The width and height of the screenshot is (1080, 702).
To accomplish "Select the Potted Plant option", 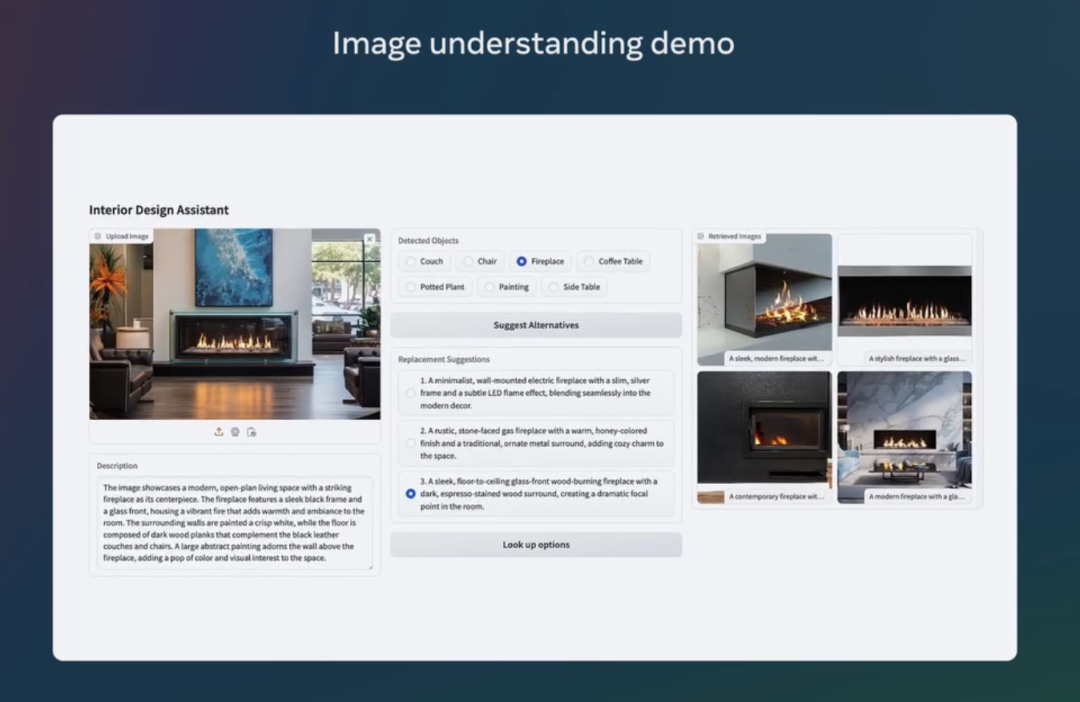I will pyautogui.click(x=411, y=288).
